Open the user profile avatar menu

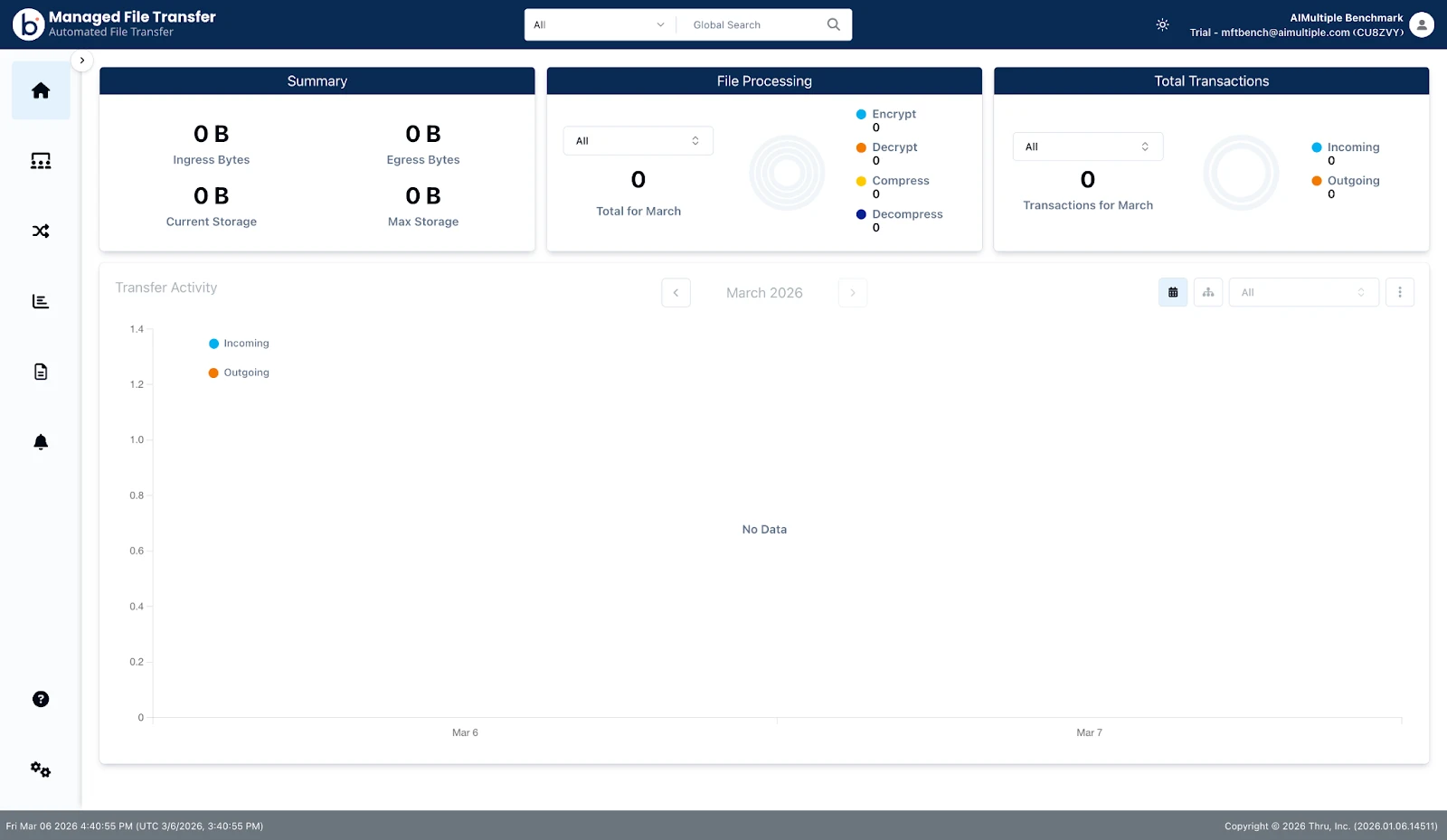(x=1422, y=24)
